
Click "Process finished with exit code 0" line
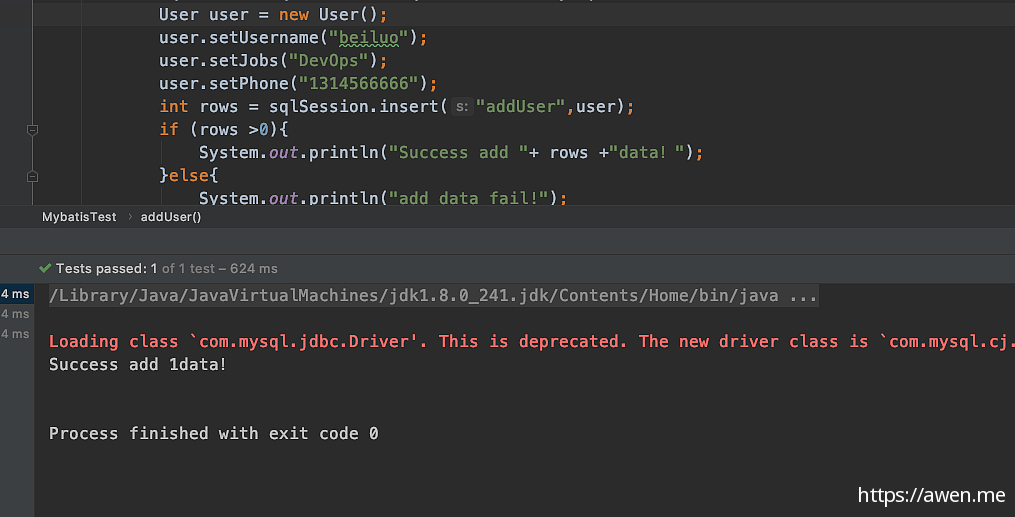214,433
